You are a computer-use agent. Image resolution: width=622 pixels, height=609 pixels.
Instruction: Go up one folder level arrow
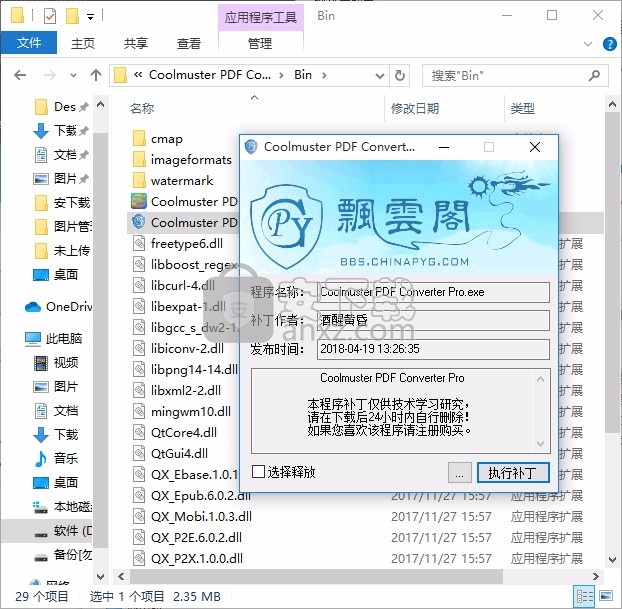tap(96, 75)
